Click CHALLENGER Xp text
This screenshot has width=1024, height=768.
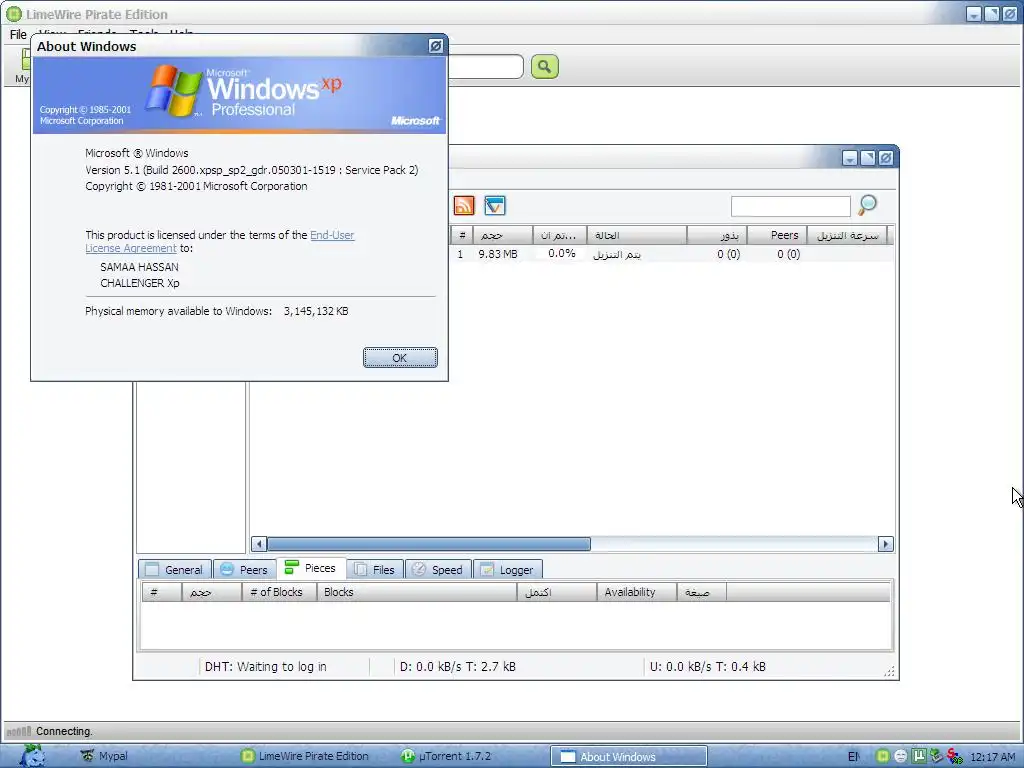coord(140,283)
